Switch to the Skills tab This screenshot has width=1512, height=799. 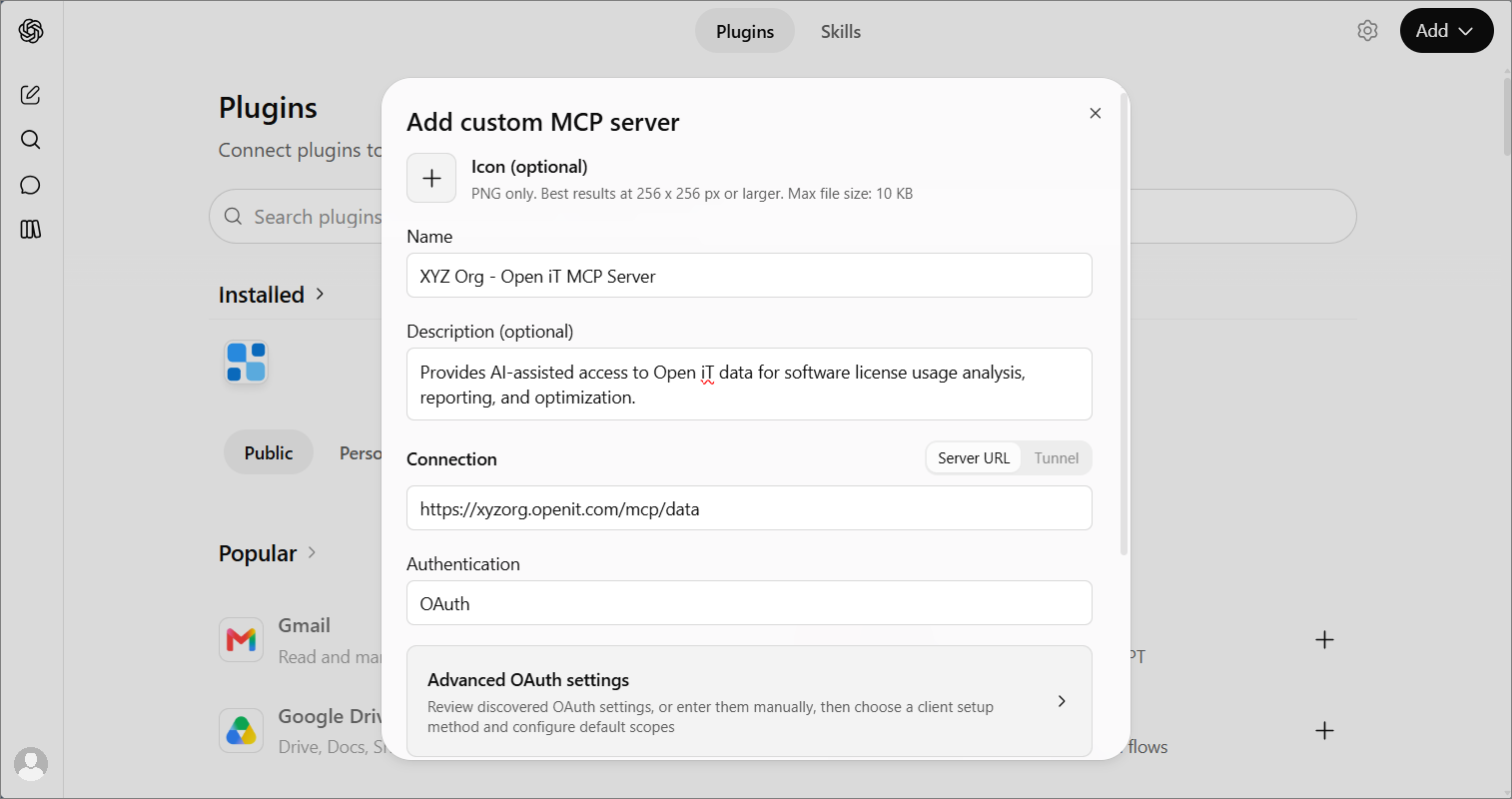coord(841,31)
